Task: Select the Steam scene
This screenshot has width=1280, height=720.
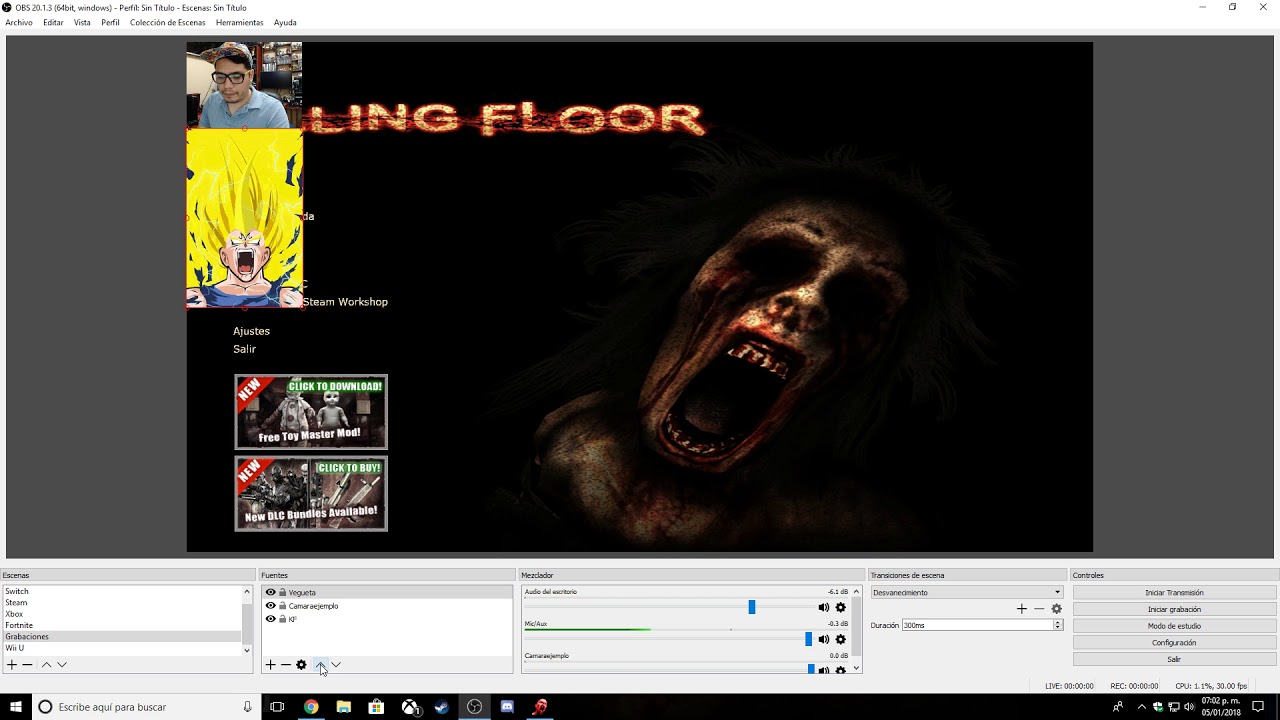Action: [122, 603]
